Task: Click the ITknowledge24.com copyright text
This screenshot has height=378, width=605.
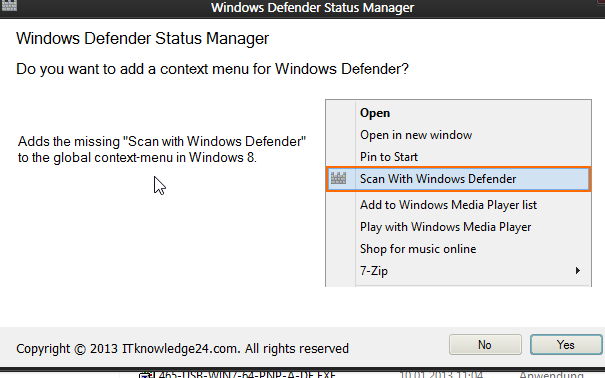Action: pos(182,349)
